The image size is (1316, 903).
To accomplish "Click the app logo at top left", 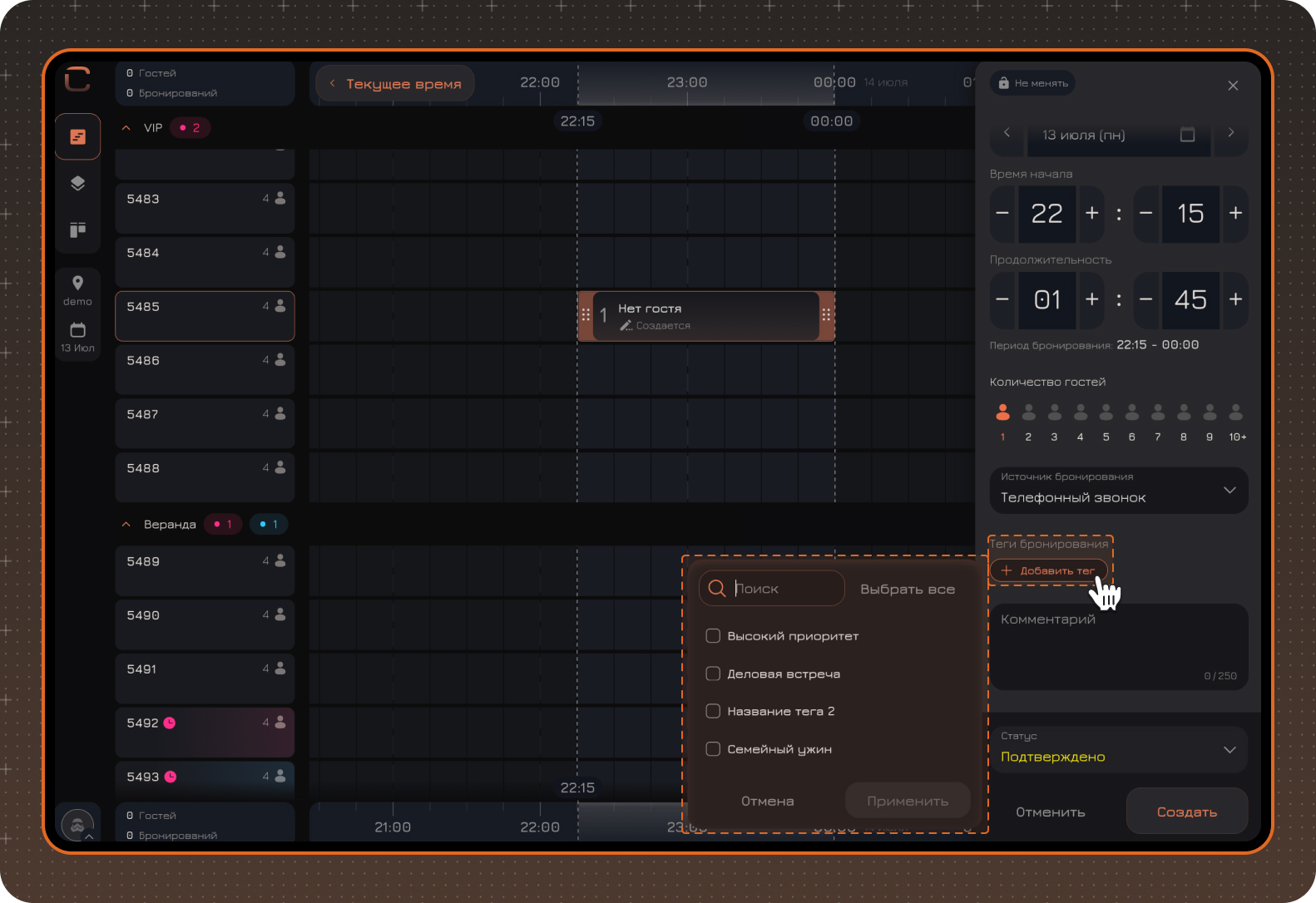I will point(77,79).
